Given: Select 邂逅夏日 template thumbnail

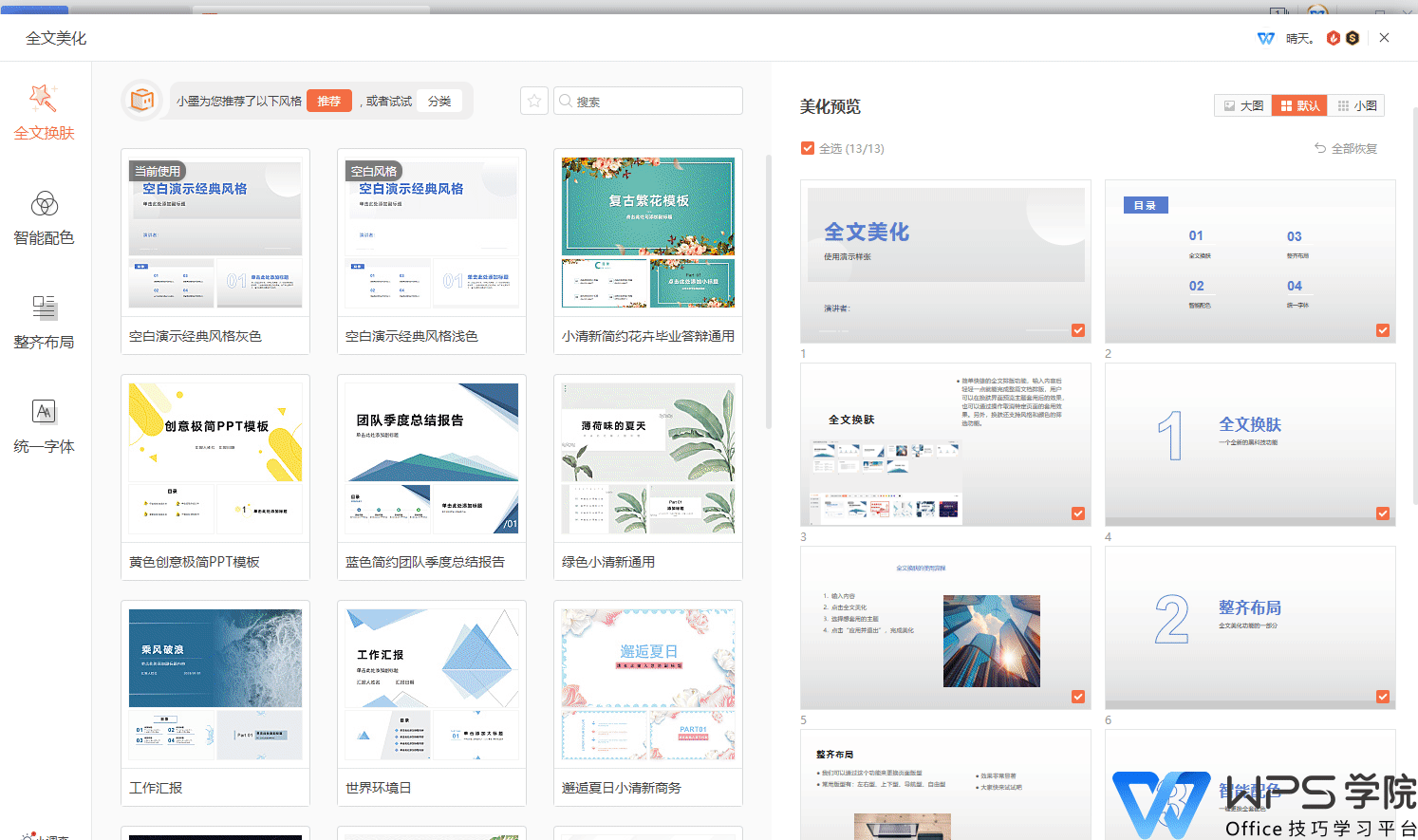Looking at the screenshot, I should point(648,684).
